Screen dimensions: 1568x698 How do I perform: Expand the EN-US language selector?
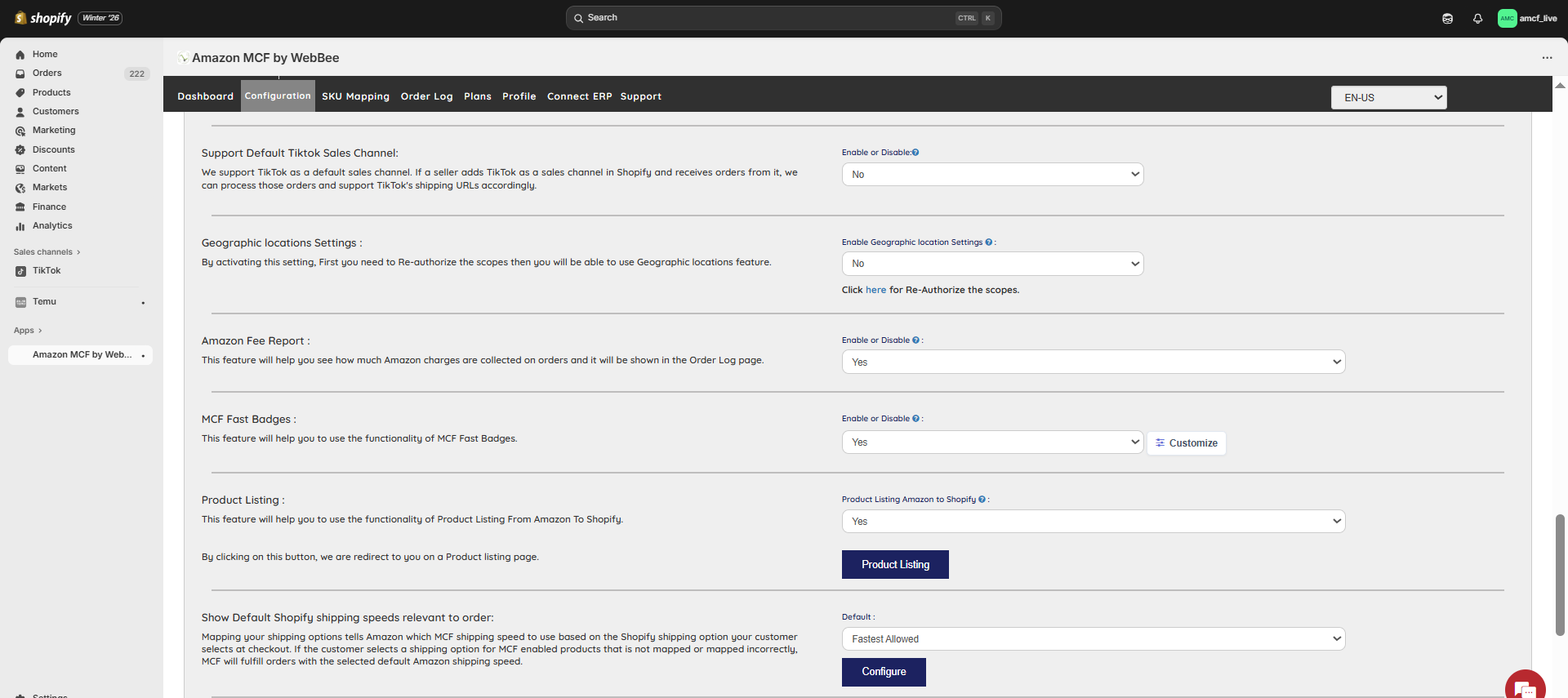point(1388,98)
